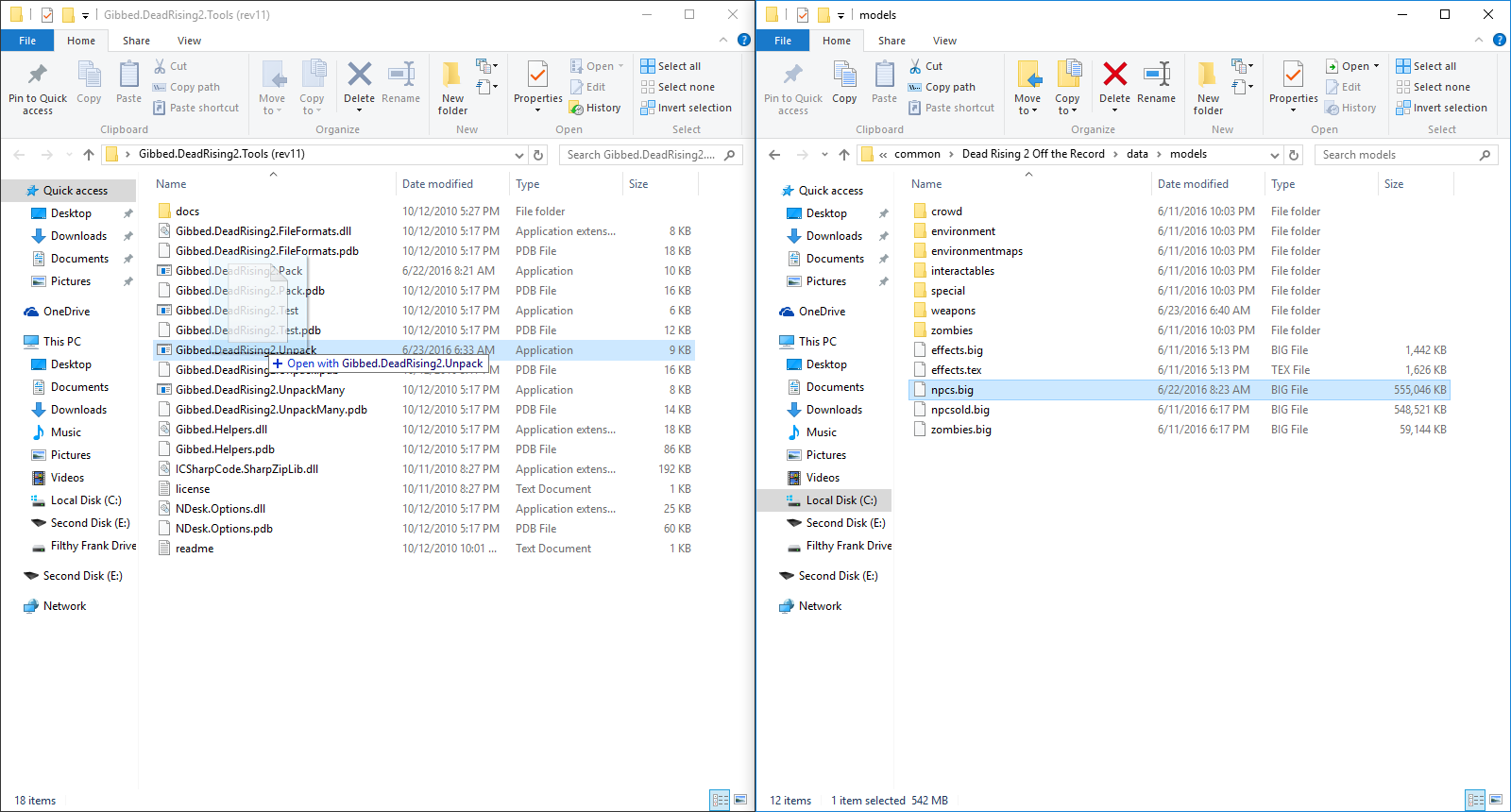The width and height of the screenshot is (1511, 812).
Task: Select Gibbed.DeadRising2.UnpackMany application file
Action: click(424, 390)
